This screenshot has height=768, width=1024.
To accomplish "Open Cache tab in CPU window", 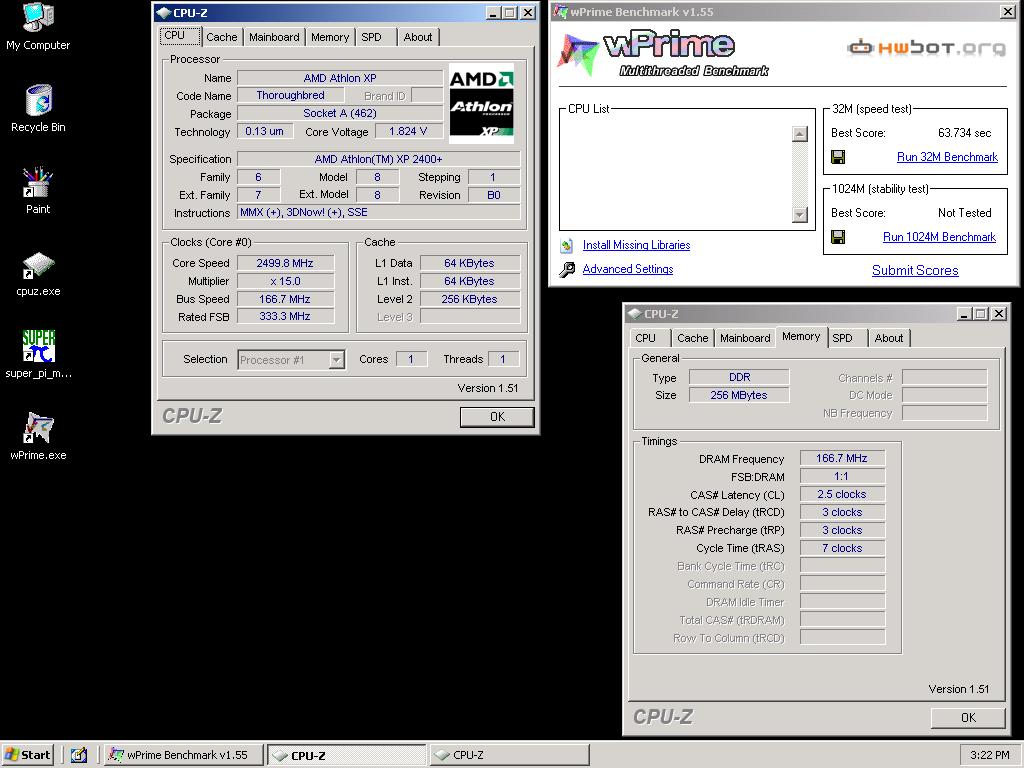I will [222, 37].
